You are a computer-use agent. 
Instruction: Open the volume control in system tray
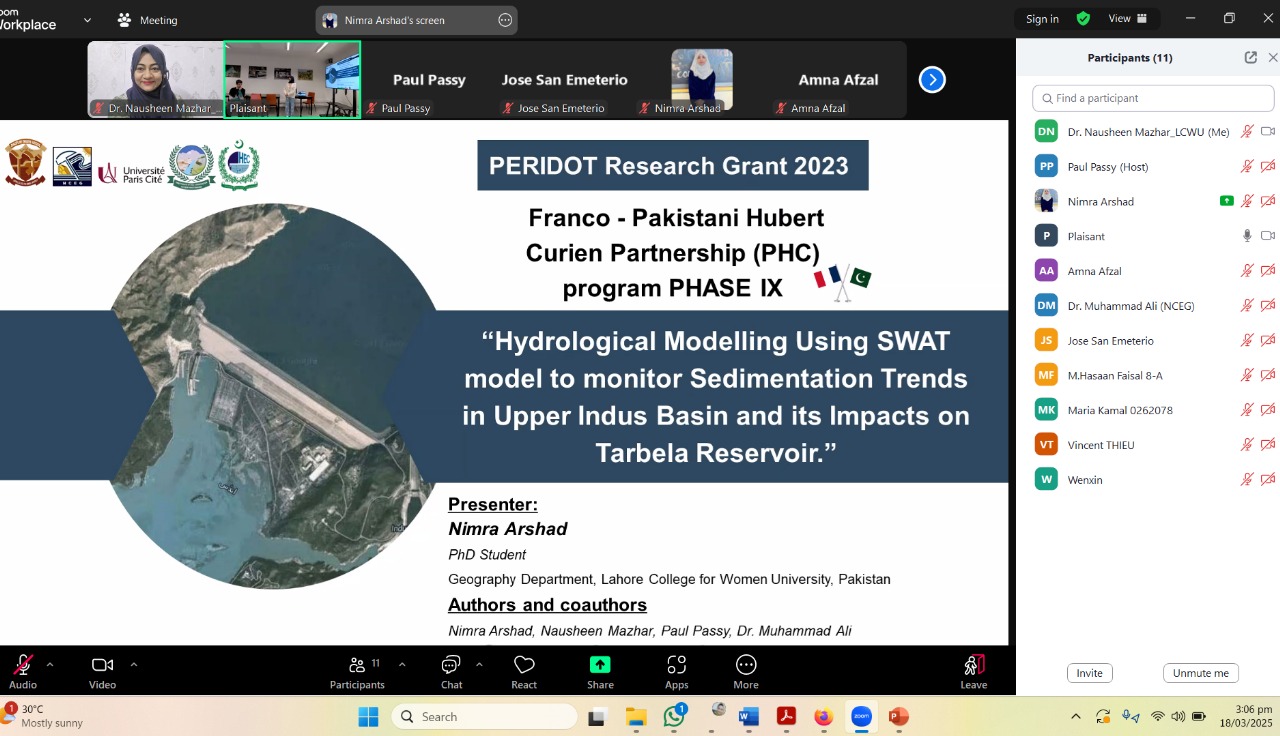(1178, 716)
